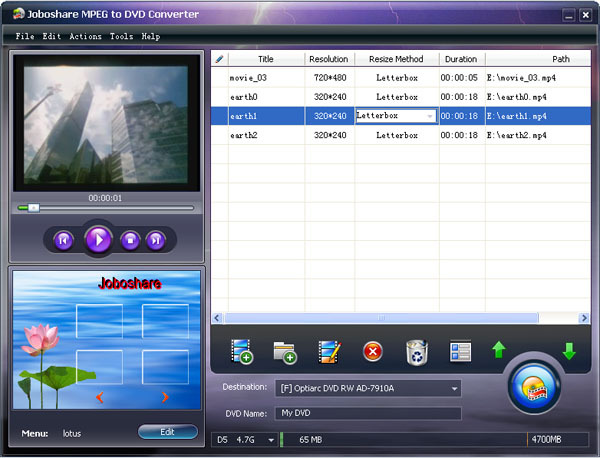Click the Add folder icon

pyautogui.click(x=285, y=352)
